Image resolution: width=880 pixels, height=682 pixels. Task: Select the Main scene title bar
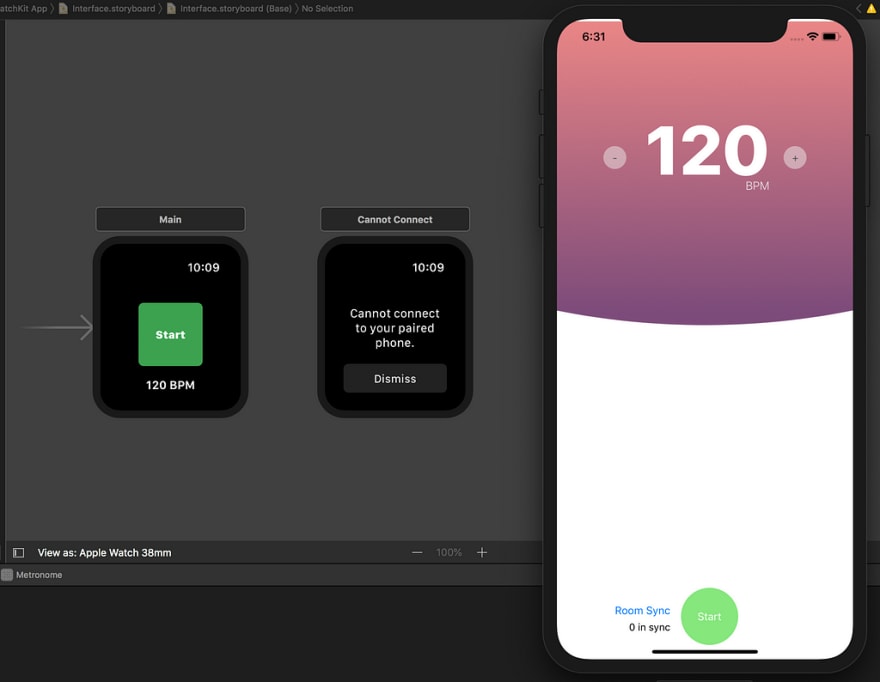pyautogui.click(x=171, y=219)
